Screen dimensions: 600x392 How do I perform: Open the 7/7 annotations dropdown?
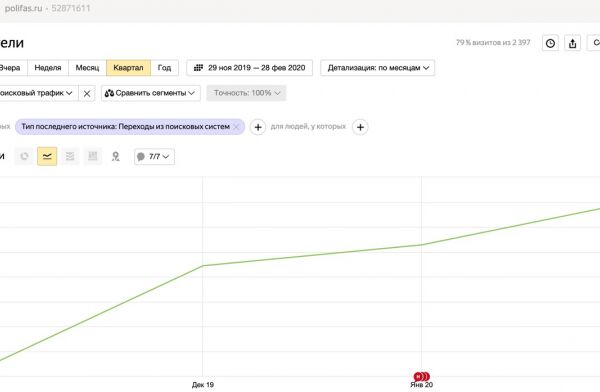coord(155,157)
